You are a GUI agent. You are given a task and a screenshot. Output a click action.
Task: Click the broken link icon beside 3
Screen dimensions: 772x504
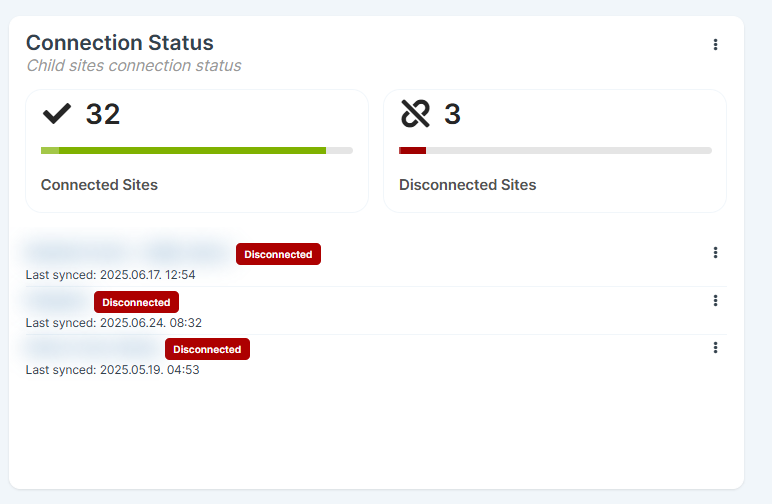[x=415, y=114]
